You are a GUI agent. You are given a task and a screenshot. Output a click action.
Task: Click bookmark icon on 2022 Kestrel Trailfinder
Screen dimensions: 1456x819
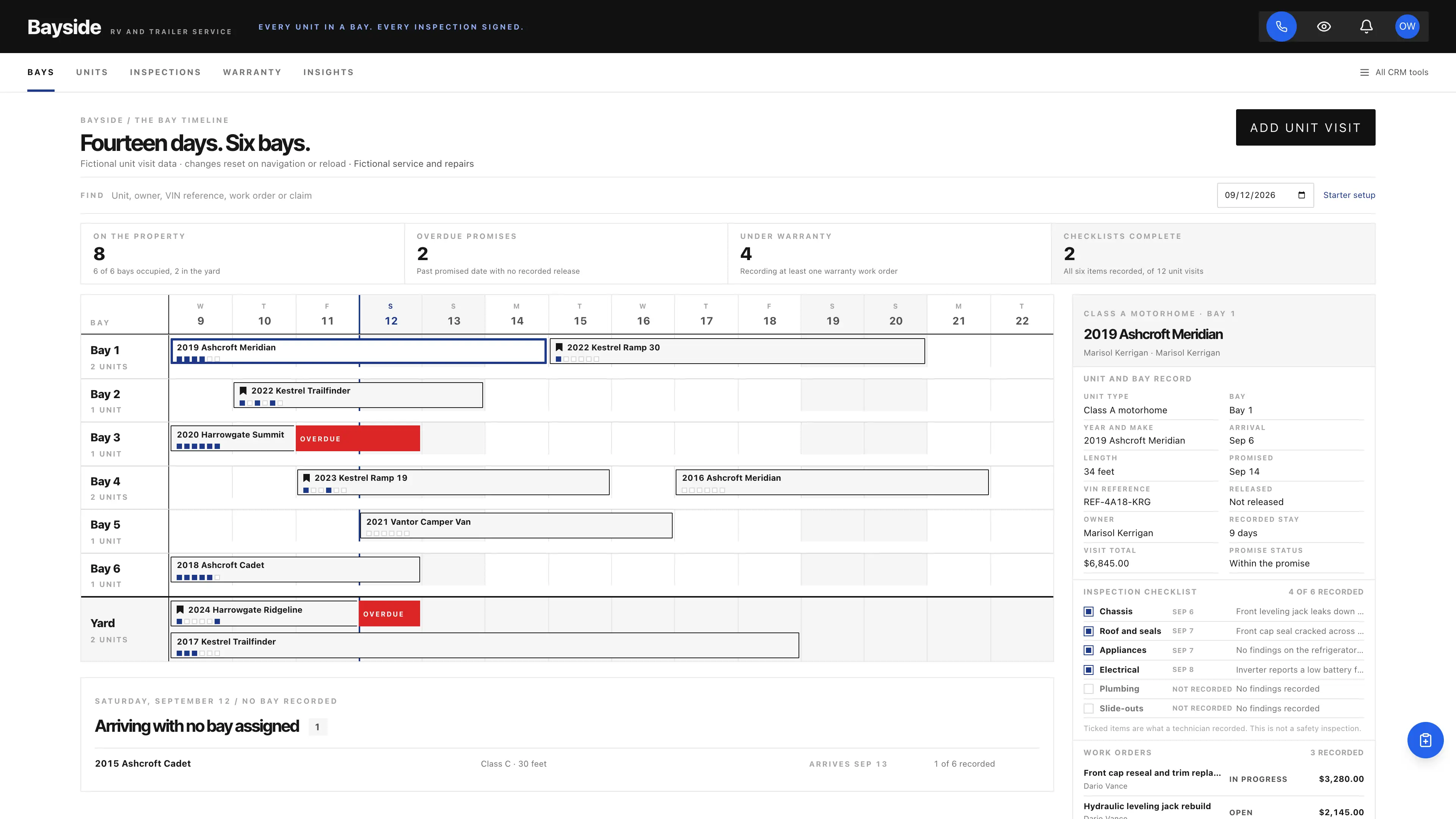(x=243, y=391)
